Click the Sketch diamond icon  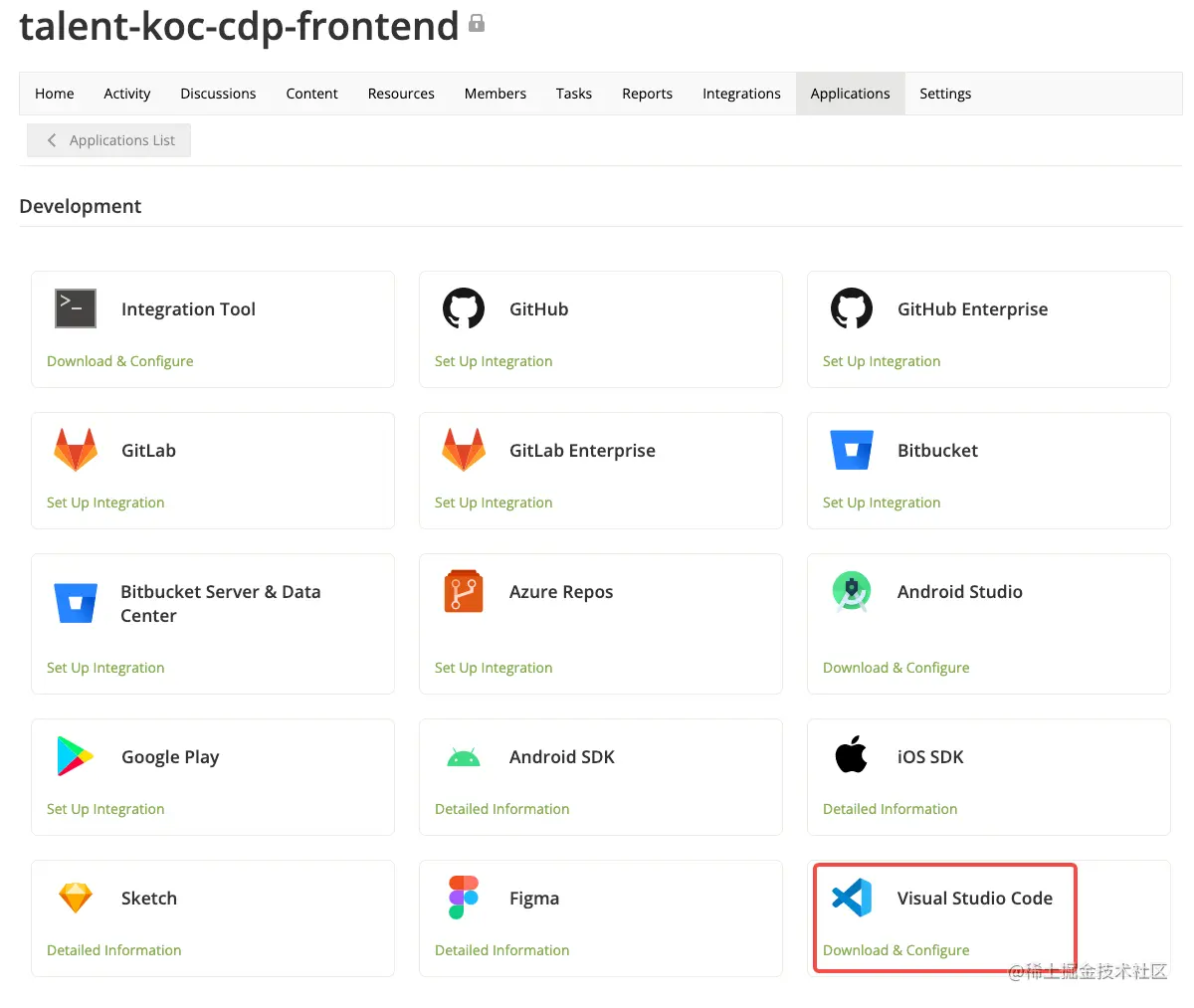76,898
